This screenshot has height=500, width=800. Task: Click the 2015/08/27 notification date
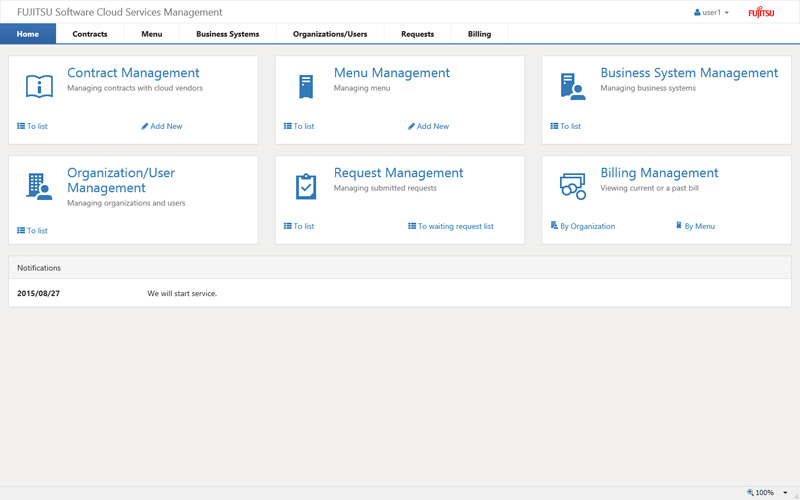tap(38, 293)
